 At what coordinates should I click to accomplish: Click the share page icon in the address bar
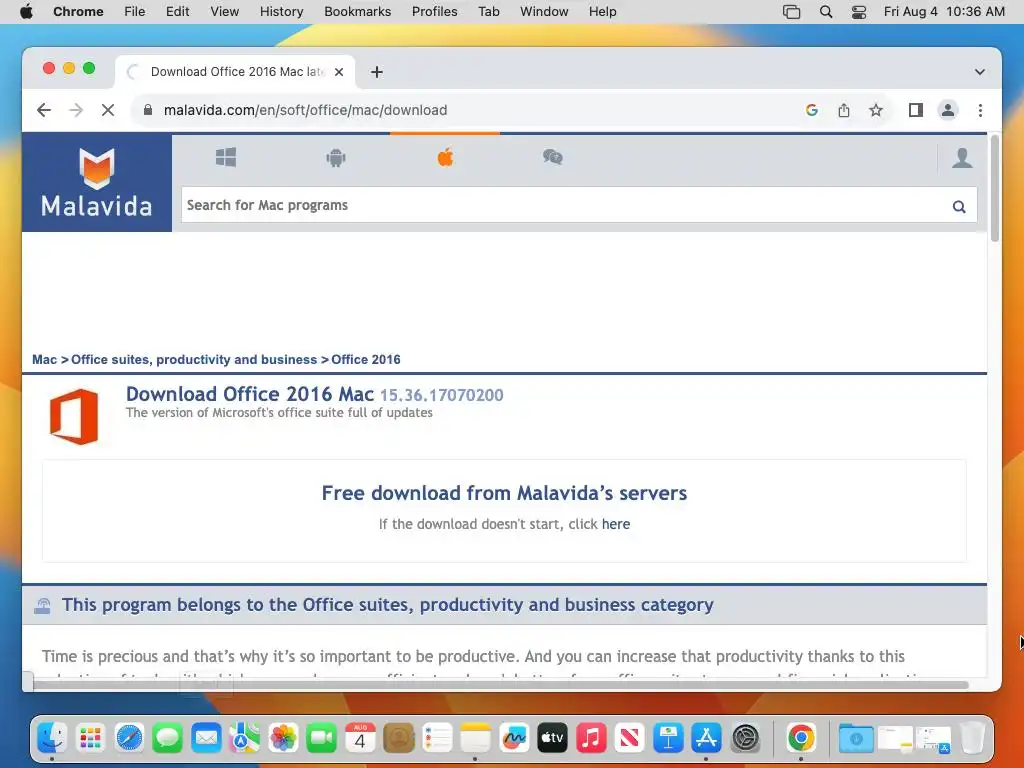[x=844, y=110]
